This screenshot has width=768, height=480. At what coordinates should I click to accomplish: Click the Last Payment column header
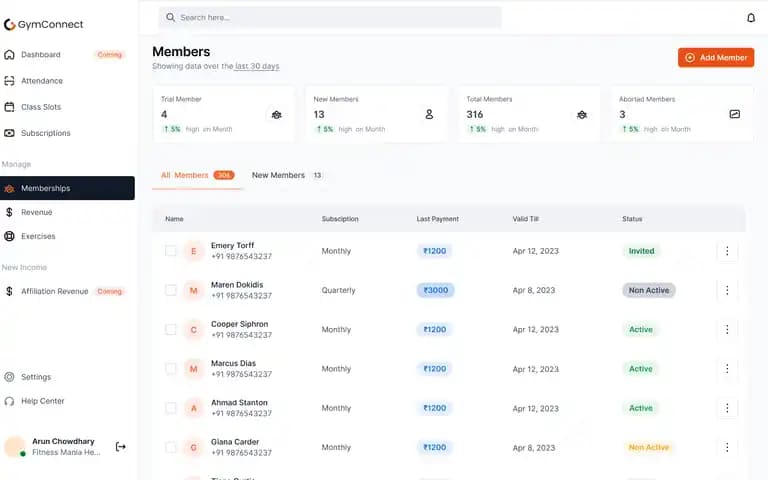click(x=437, y=219)
